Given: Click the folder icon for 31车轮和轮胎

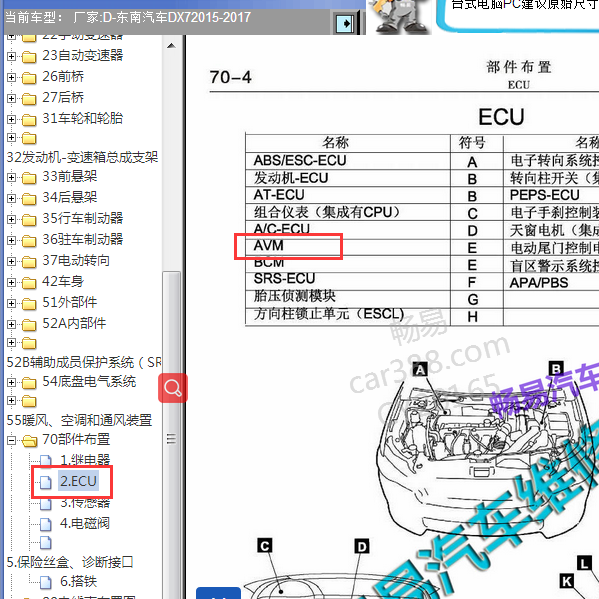Looking at the screenshot, I should [29, 120].
